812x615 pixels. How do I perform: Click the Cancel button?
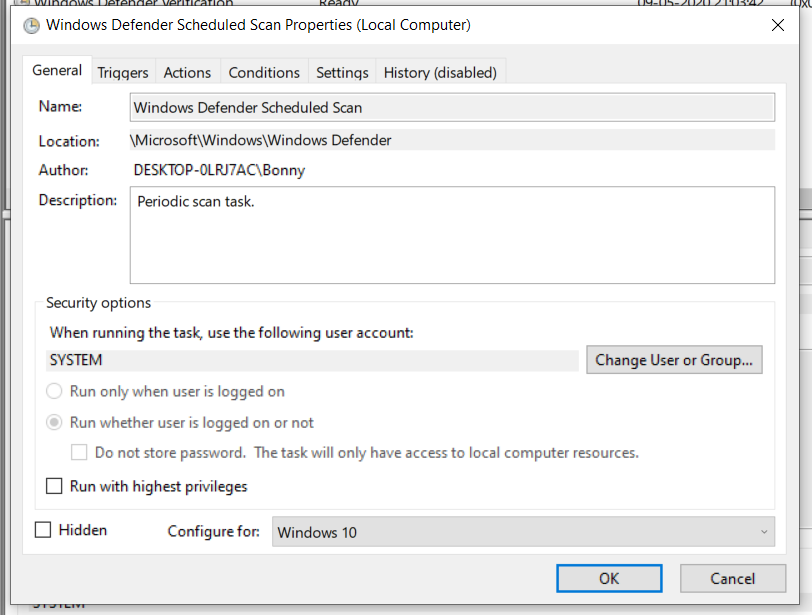pyautogui.click(x=732, y=578)
